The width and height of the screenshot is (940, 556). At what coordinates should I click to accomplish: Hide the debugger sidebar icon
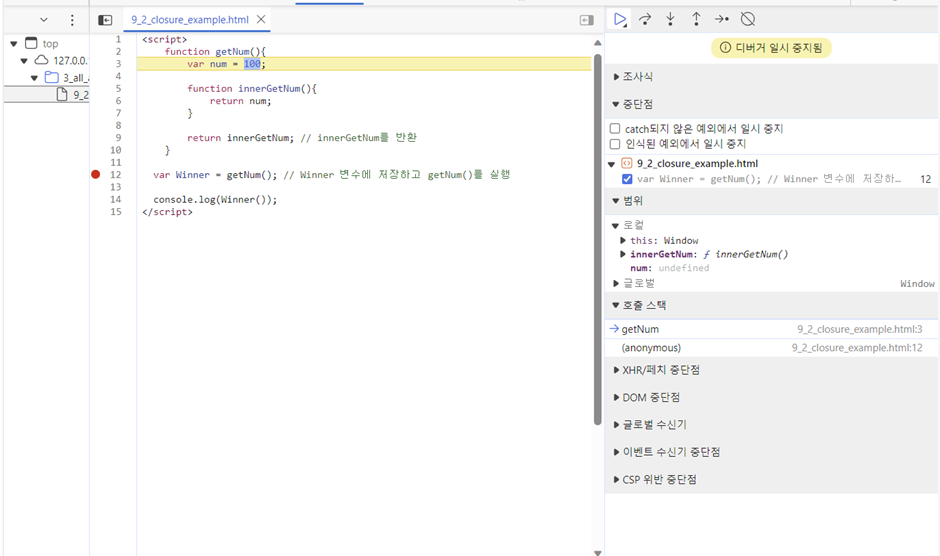tap(587, 20)
